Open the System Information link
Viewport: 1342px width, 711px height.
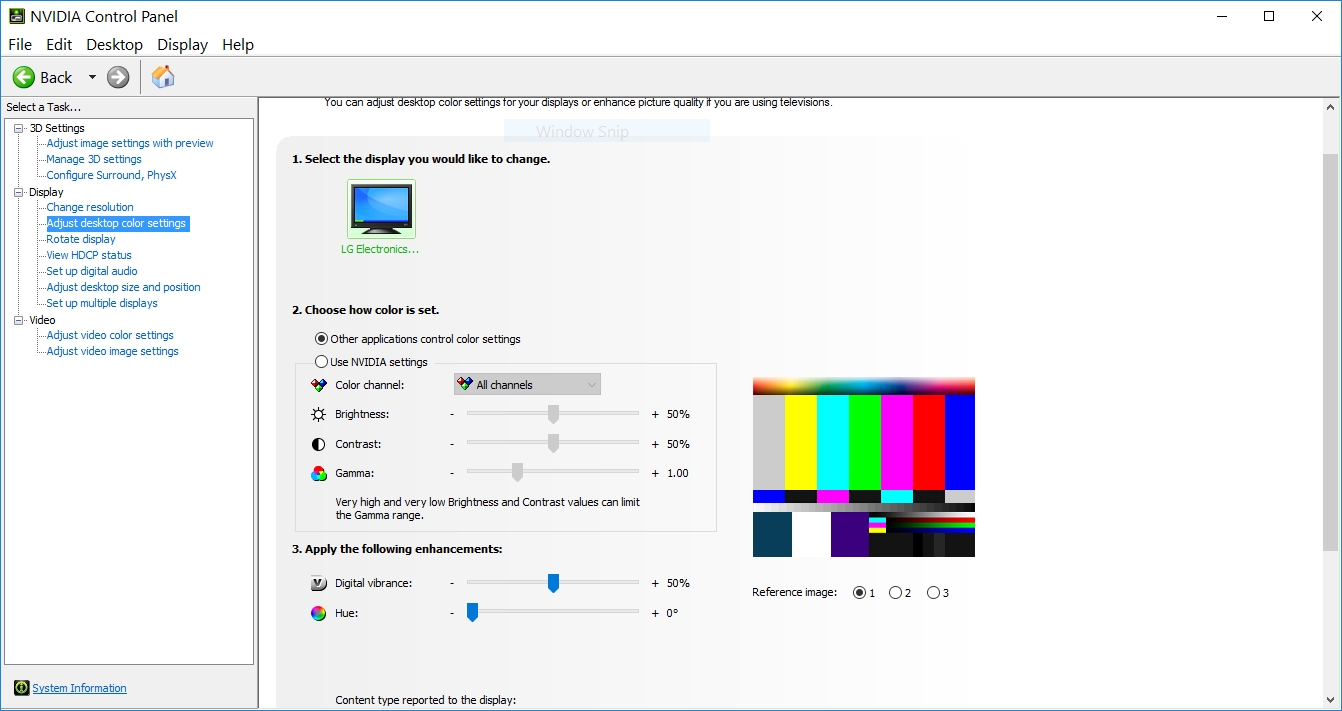coord(80,688)
